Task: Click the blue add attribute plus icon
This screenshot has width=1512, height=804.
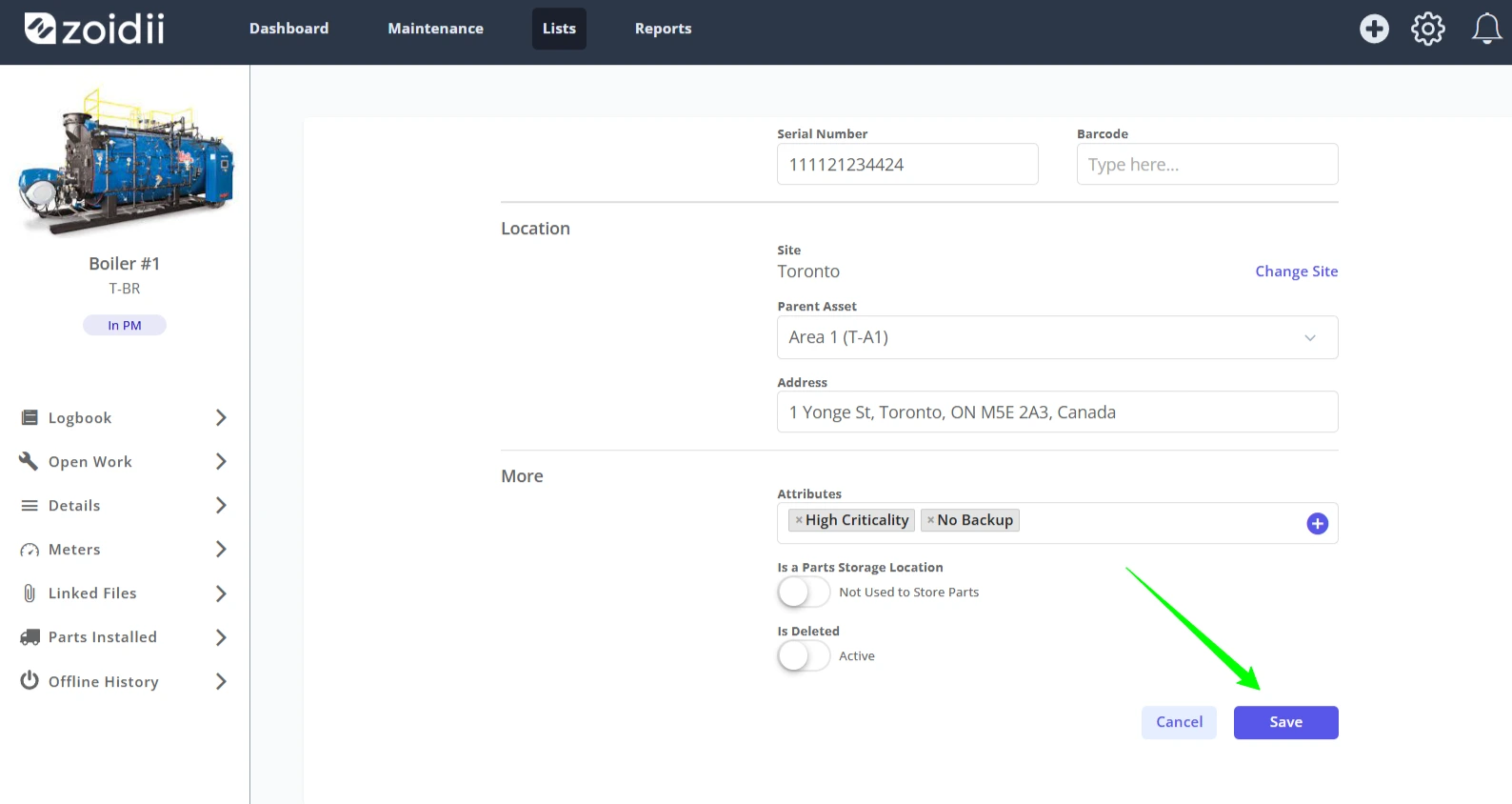Action: 1317,523
